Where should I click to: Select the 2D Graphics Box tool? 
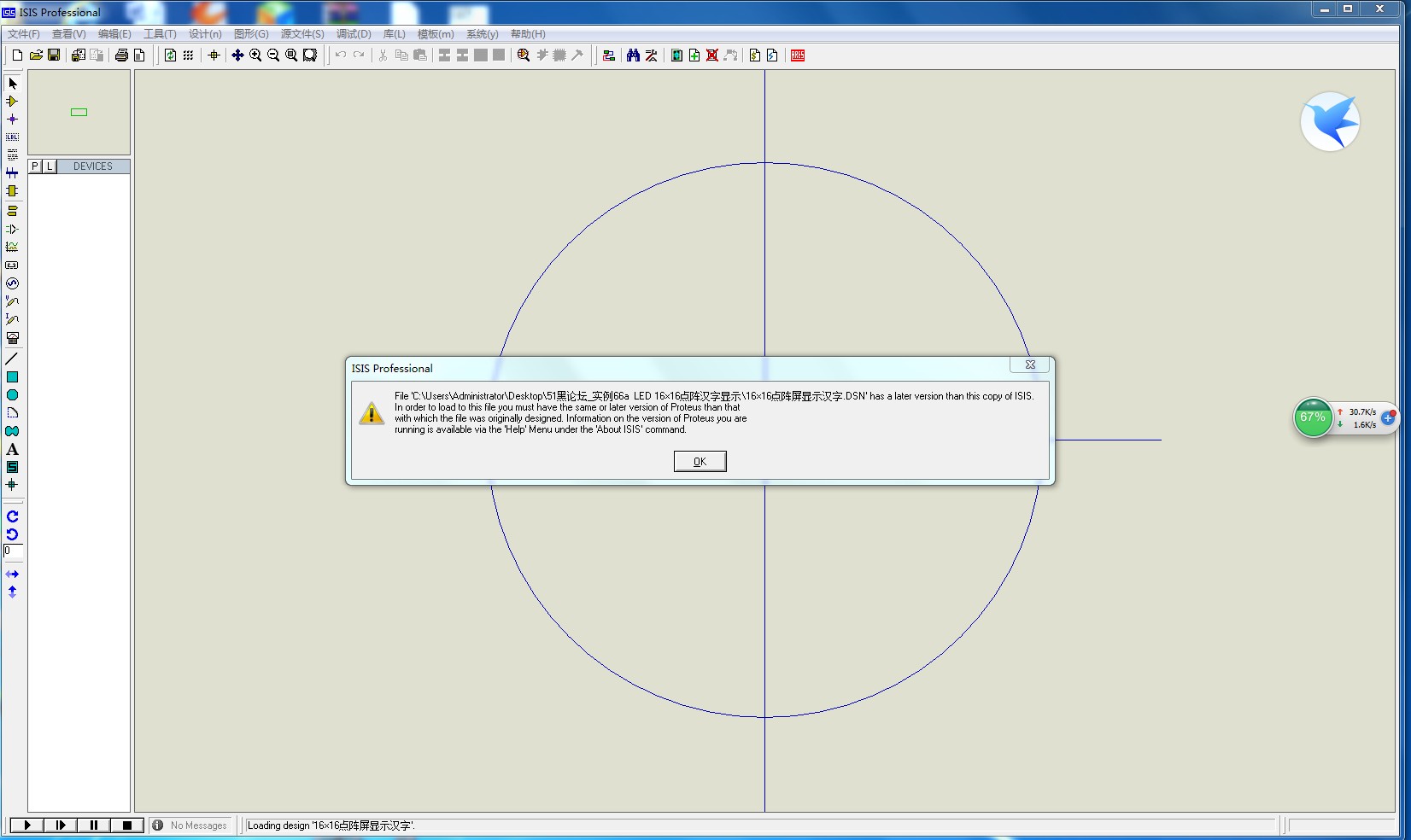click(12, 376)
